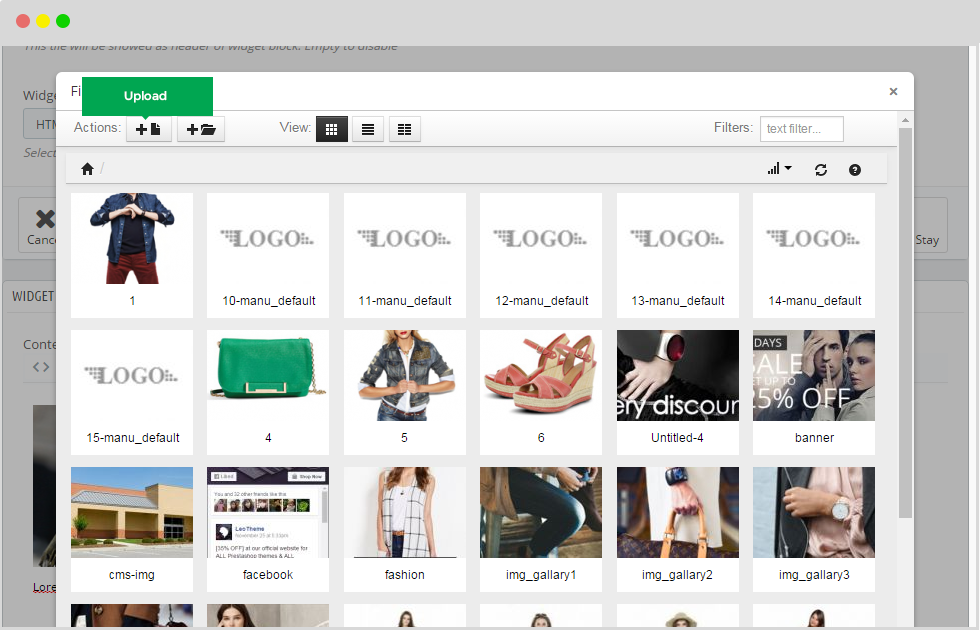The height and width of the screenshot is (630, 980).
Task: Click the 'banner' file name label
Action: [x=814, y=438]
